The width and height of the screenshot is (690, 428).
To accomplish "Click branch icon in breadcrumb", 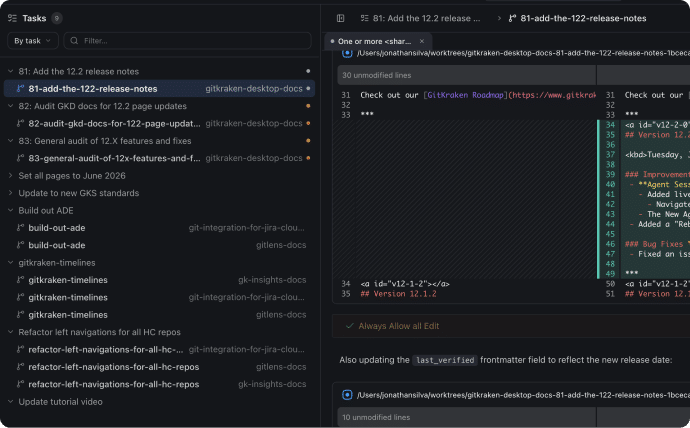I will (x=512, y=18).
